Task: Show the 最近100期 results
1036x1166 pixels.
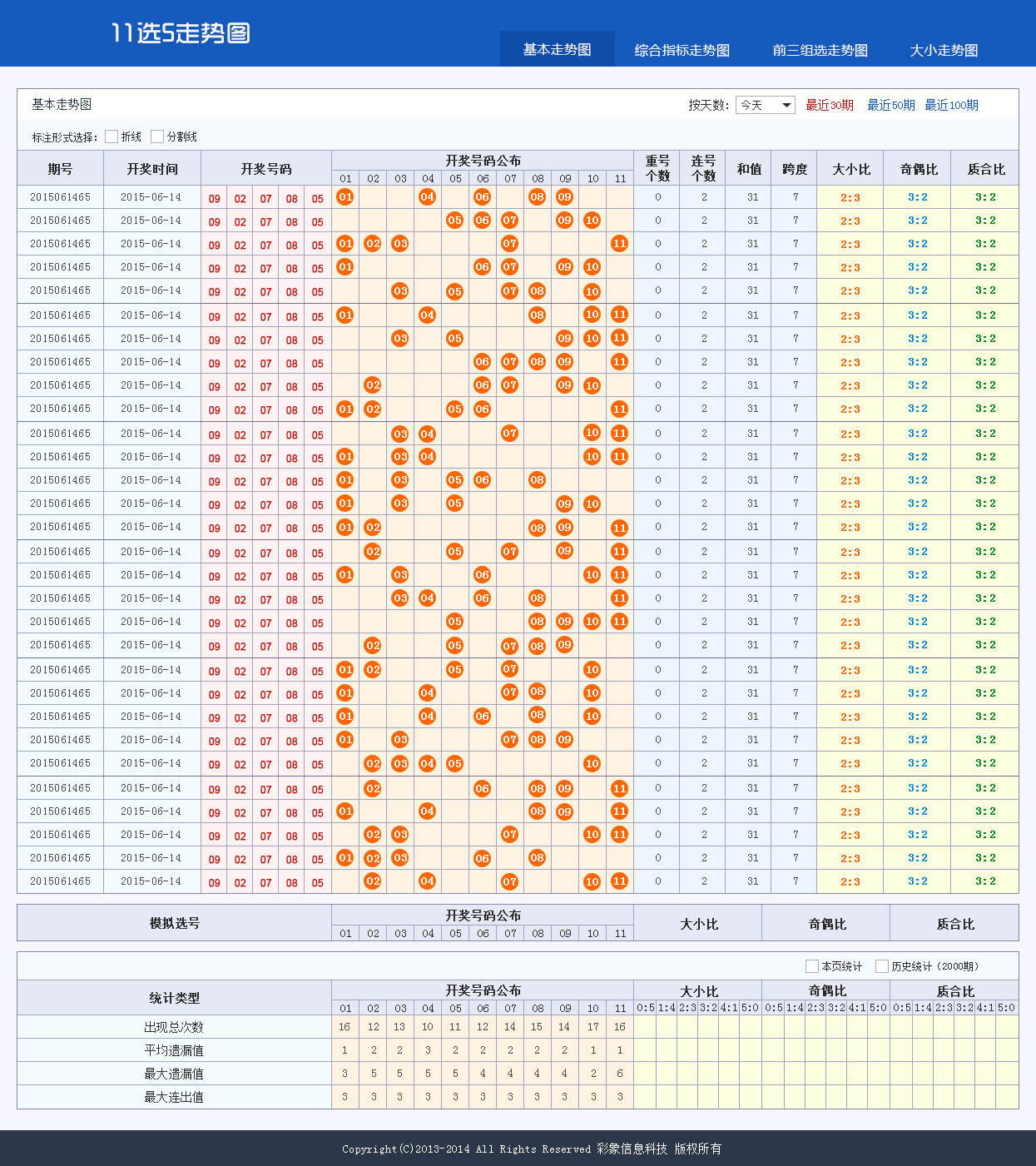Action: 952,105
